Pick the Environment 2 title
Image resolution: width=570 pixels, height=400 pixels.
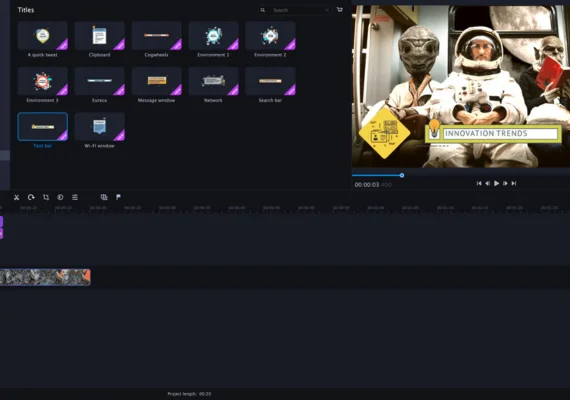point(270,36)
